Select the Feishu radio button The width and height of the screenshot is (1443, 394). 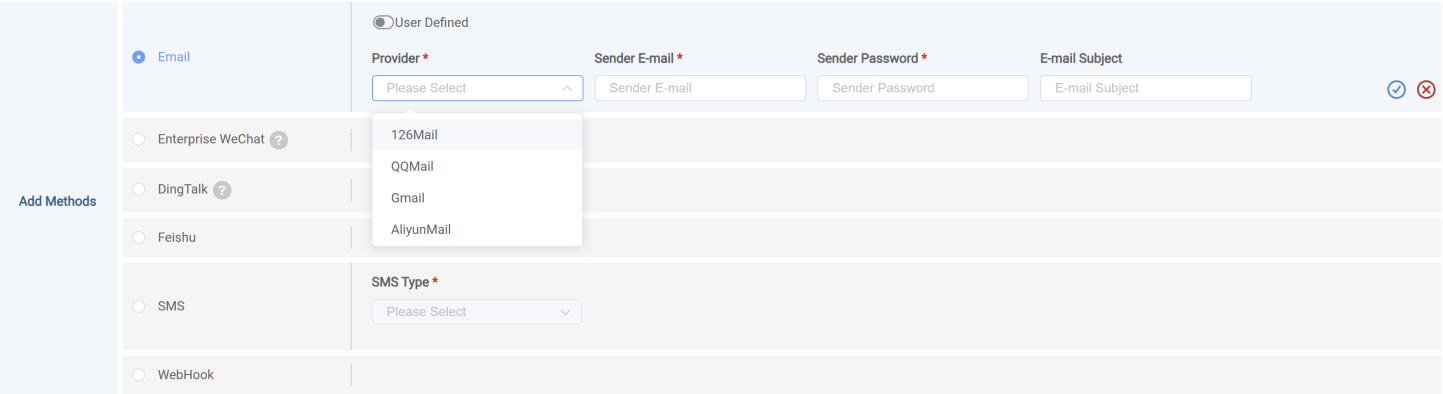(x=139, y=237)
